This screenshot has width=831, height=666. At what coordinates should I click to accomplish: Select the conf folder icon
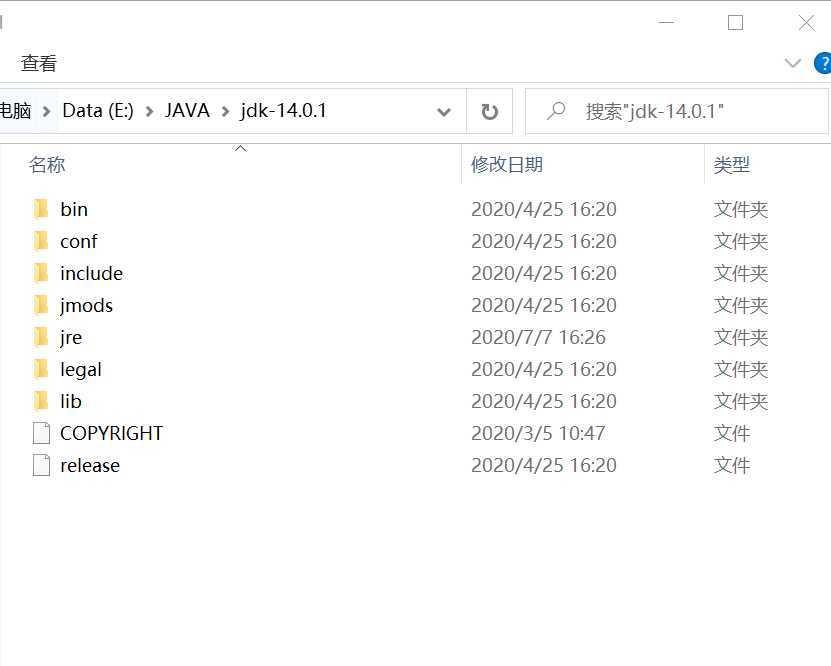click(x=41, y=241)
